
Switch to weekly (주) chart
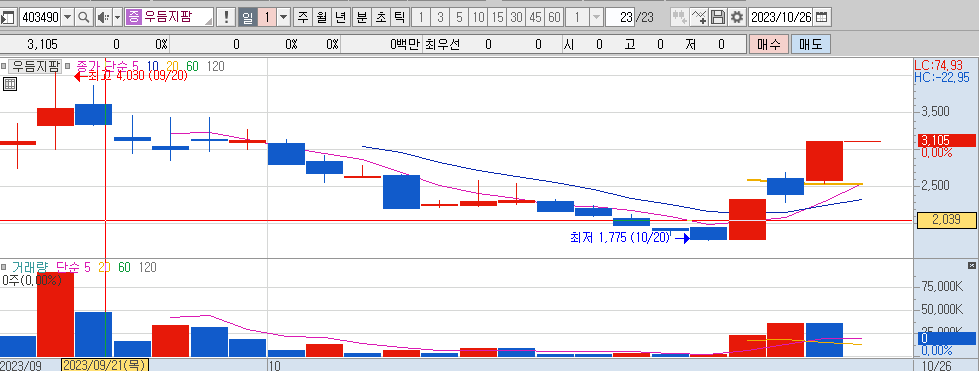coord(302,17)
